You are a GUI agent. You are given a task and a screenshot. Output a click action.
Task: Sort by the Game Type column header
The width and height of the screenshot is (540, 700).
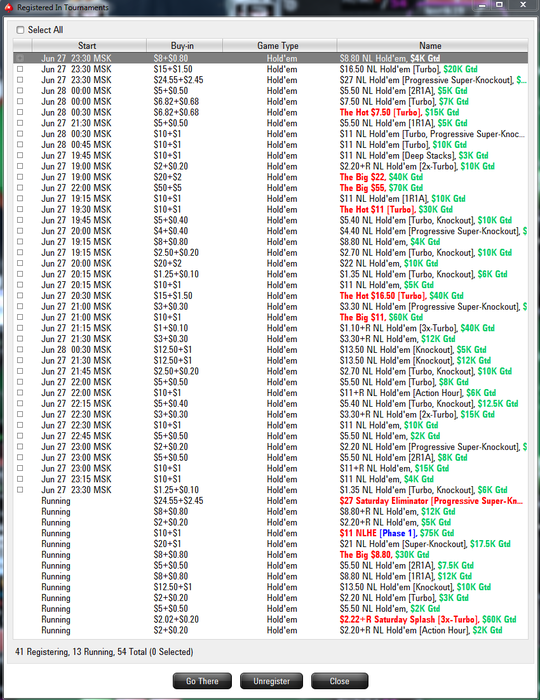pos(279,46)
